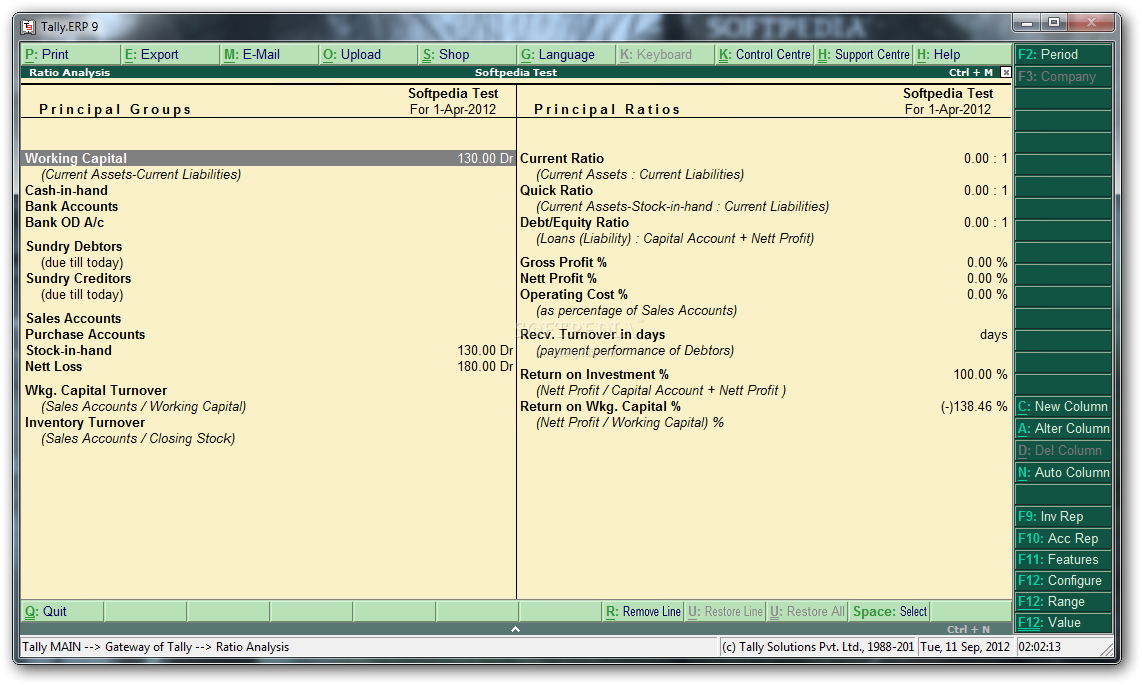Minimize the Tally.ERP 9 window
The height and width of the screenshot is (685, 1142).
click(1027, 23)
